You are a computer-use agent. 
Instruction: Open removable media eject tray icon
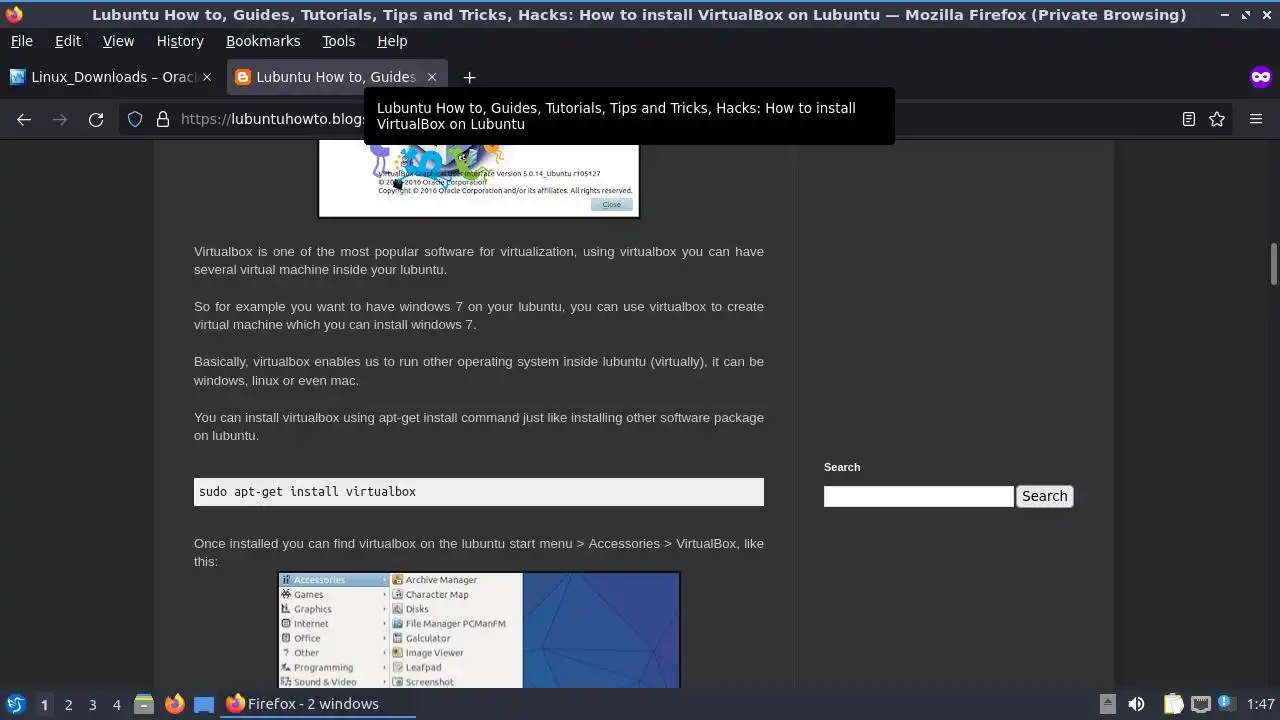(1108, 704)
